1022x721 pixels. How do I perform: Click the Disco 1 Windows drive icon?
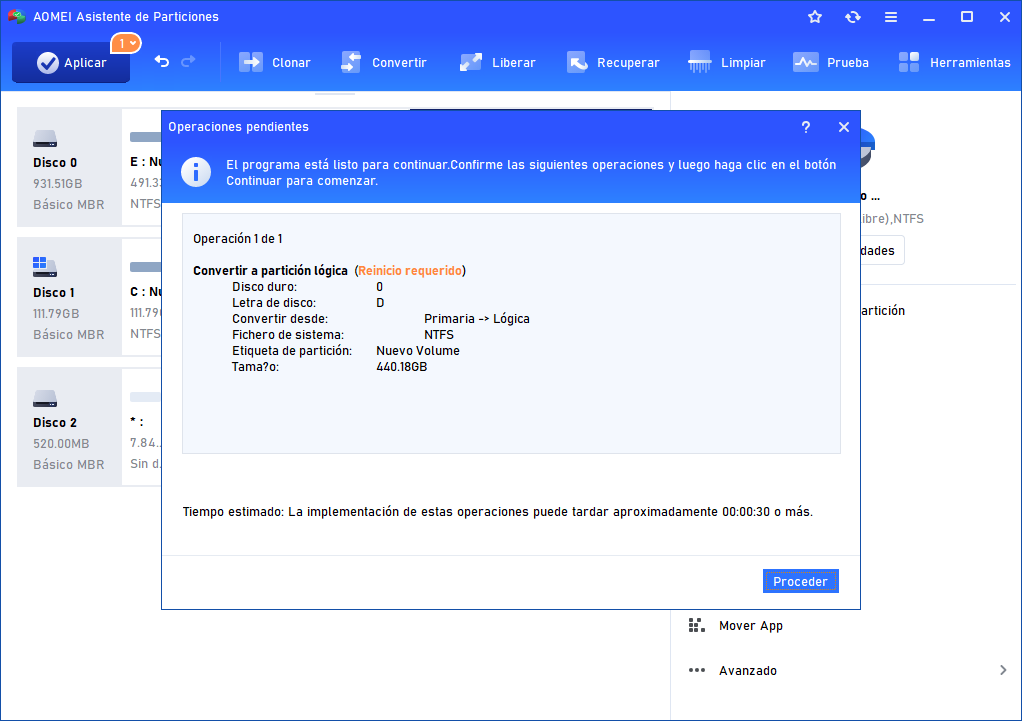[x=45, y=267]
